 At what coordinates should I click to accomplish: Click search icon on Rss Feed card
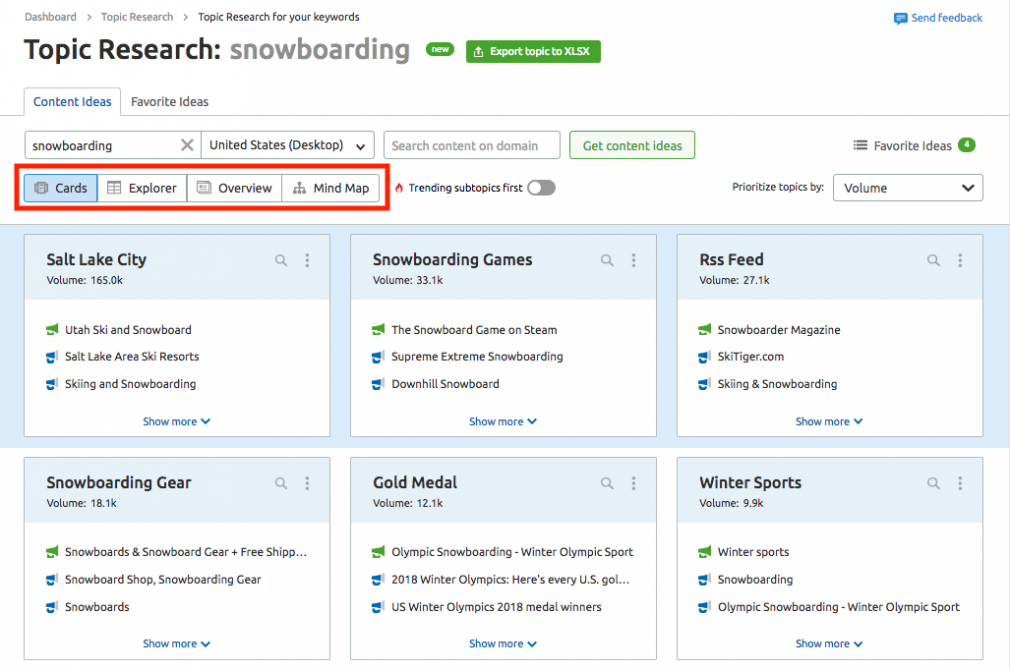(933, 260)
